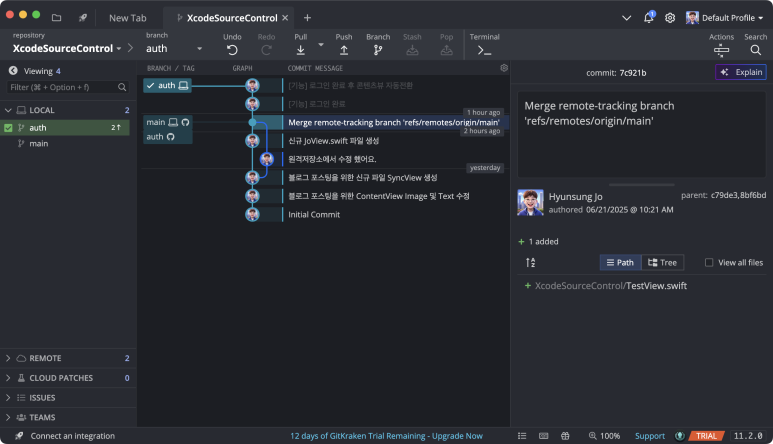
Task: Open graph column settings gear
Action: [504, 68]
